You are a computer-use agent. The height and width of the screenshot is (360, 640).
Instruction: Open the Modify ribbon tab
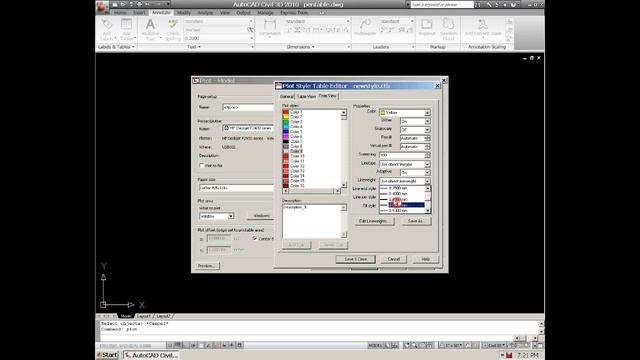coord(184,13)
